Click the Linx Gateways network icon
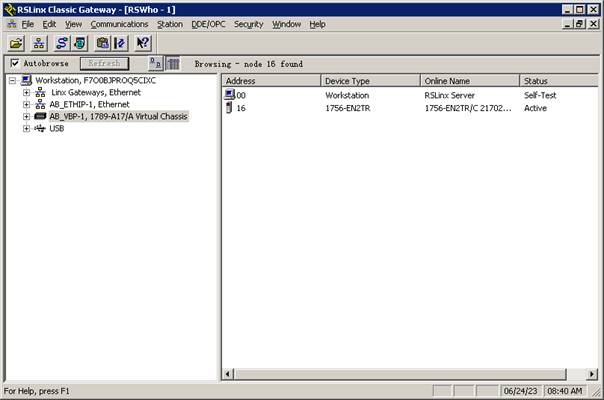The height and width of the screenshot is (400, 604). (40, 92)
